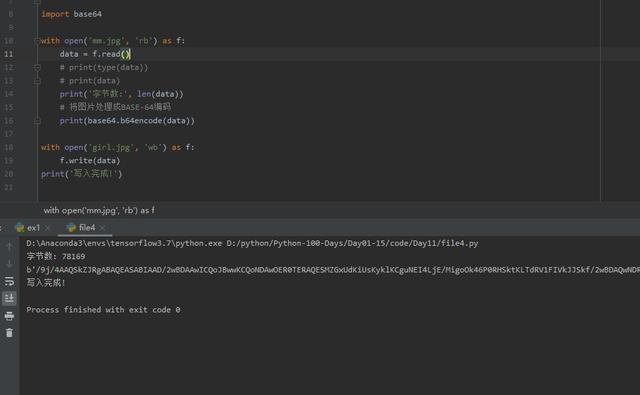Click the base64 b'/9j/4AAQ...' output line
The image size is (640, 395).
point(333,270)
